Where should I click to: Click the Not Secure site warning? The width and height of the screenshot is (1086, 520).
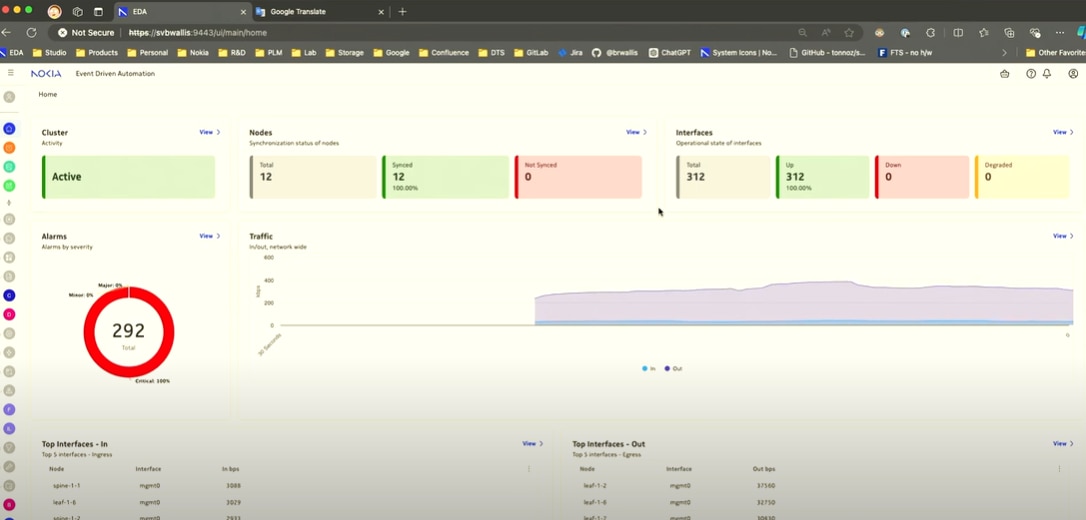pyautogui.click(x=86, y=33)
